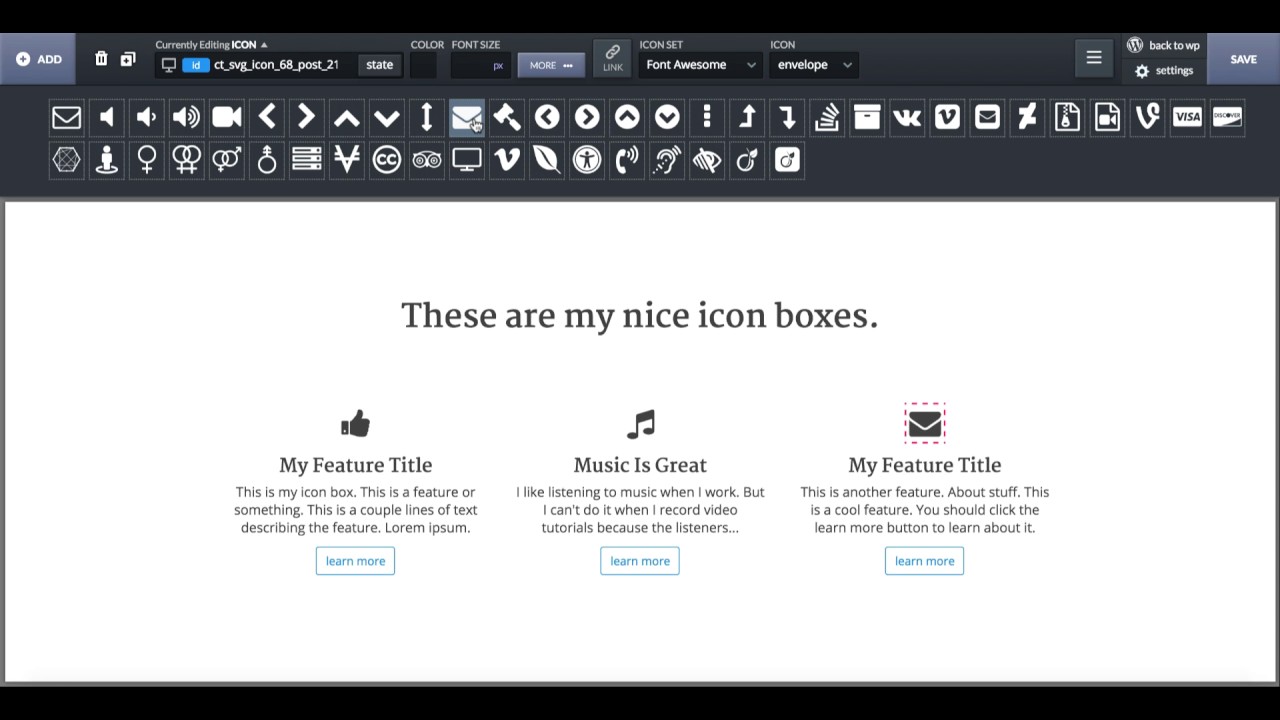Select the DeviantArt logo icon
Screen dimensions: 1280x720
pos(1026,118)
